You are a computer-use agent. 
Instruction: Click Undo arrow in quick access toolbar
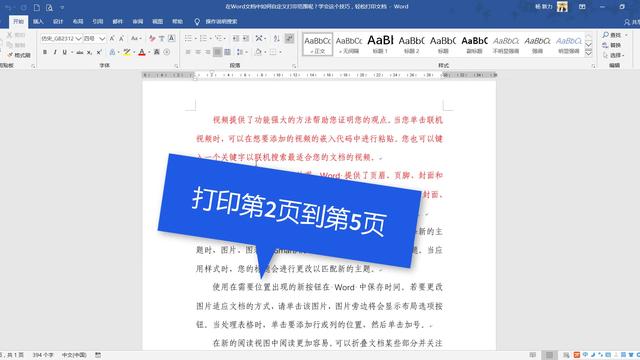[x=9, y=7]
